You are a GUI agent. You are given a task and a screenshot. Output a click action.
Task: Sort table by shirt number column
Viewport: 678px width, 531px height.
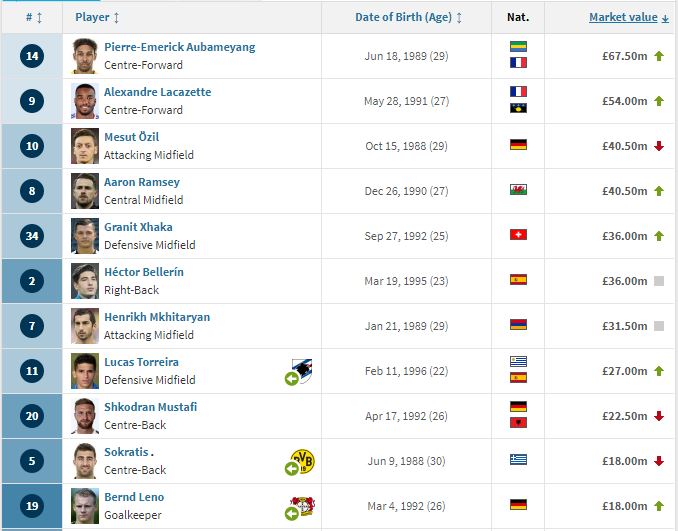point(34,18)
